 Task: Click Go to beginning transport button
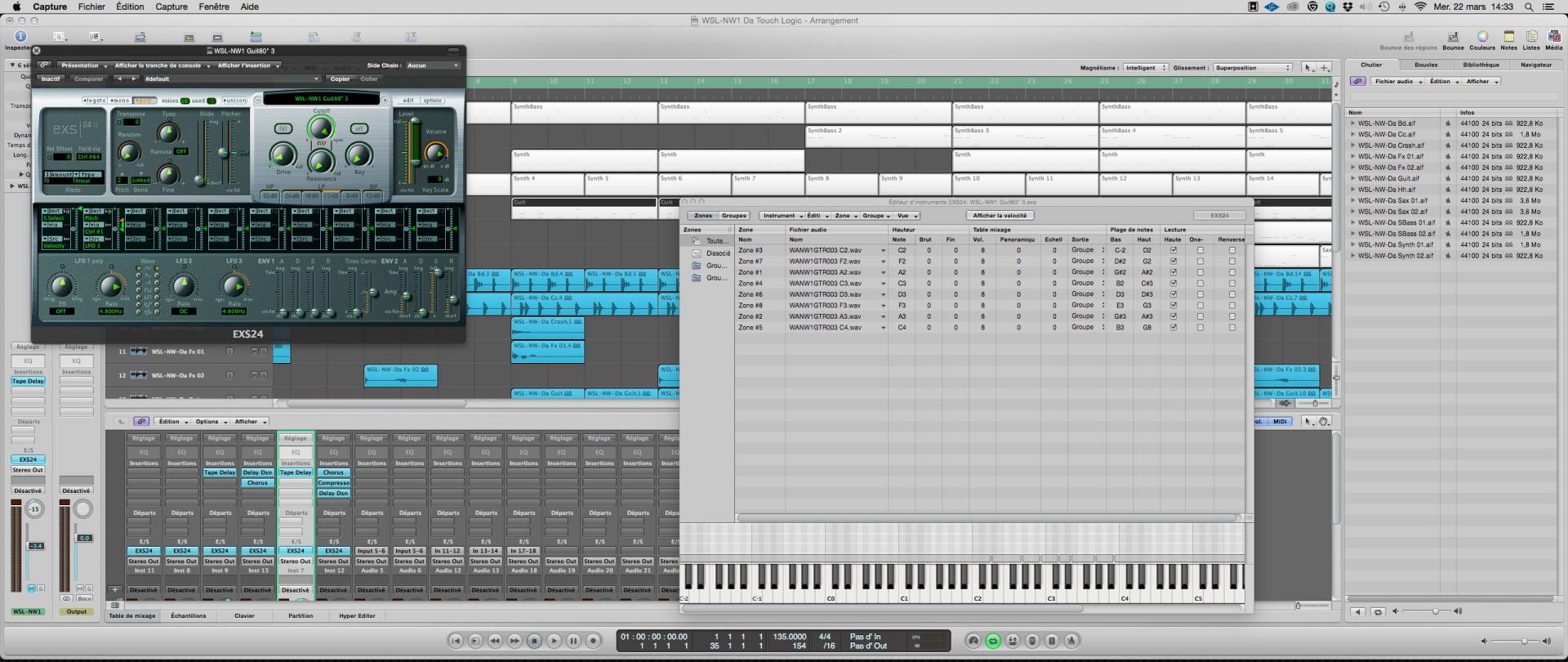click(x=457, y=642)
